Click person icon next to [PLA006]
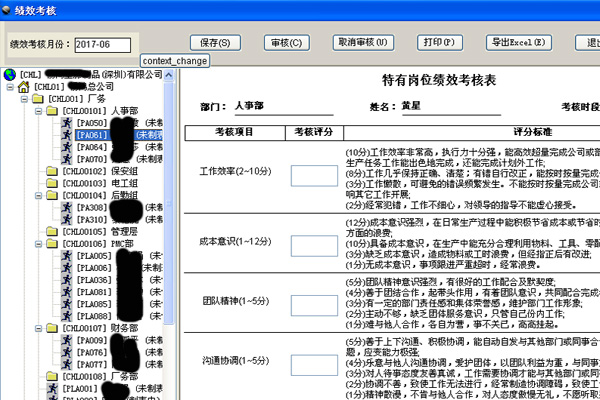The image size is (600, 400). pos(67,268)
